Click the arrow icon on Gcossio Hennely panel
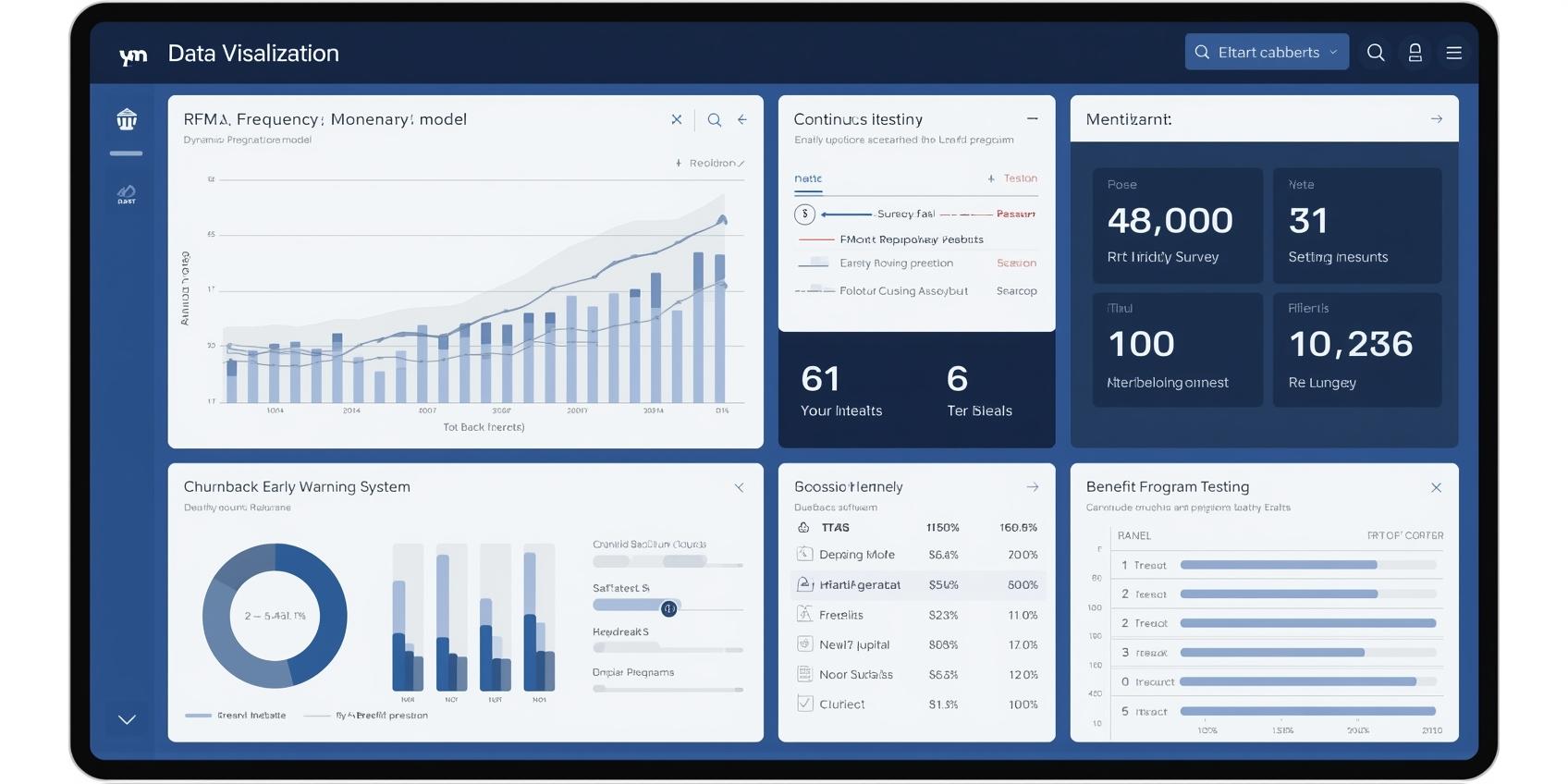 [1032, 487]
